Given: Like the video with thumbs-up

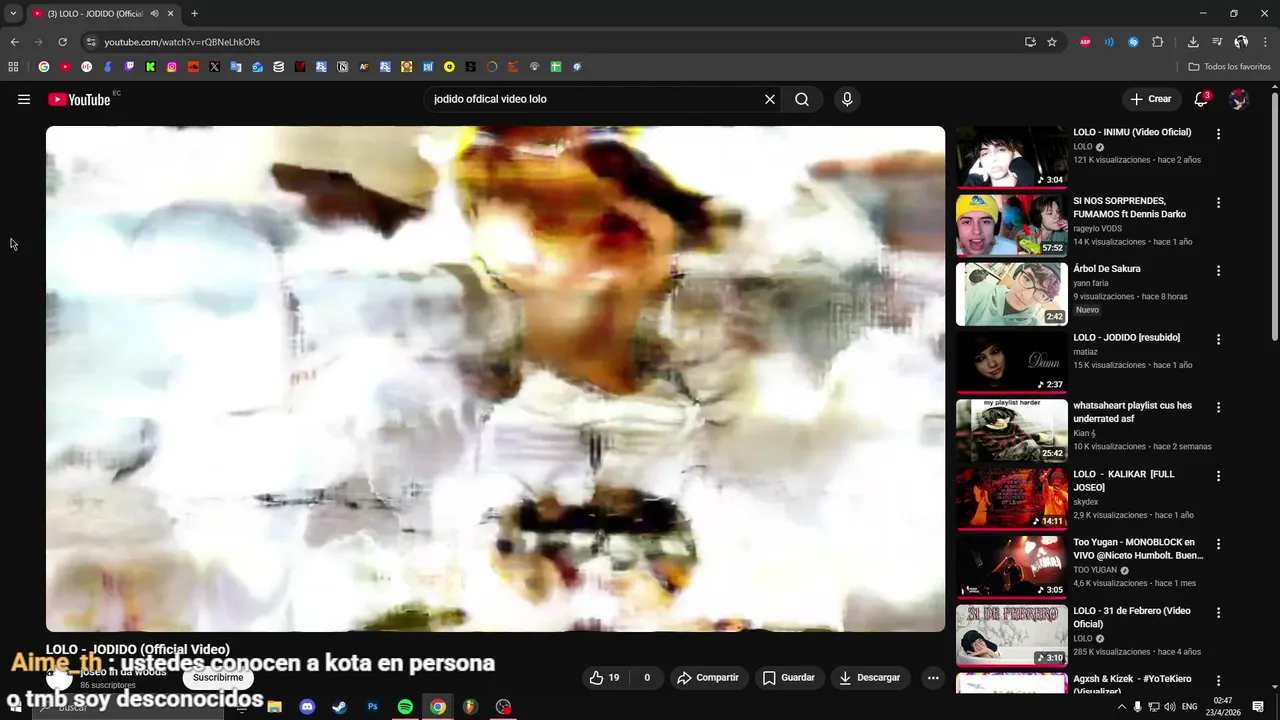Looking at the screenshot, I should pos(604,677).
